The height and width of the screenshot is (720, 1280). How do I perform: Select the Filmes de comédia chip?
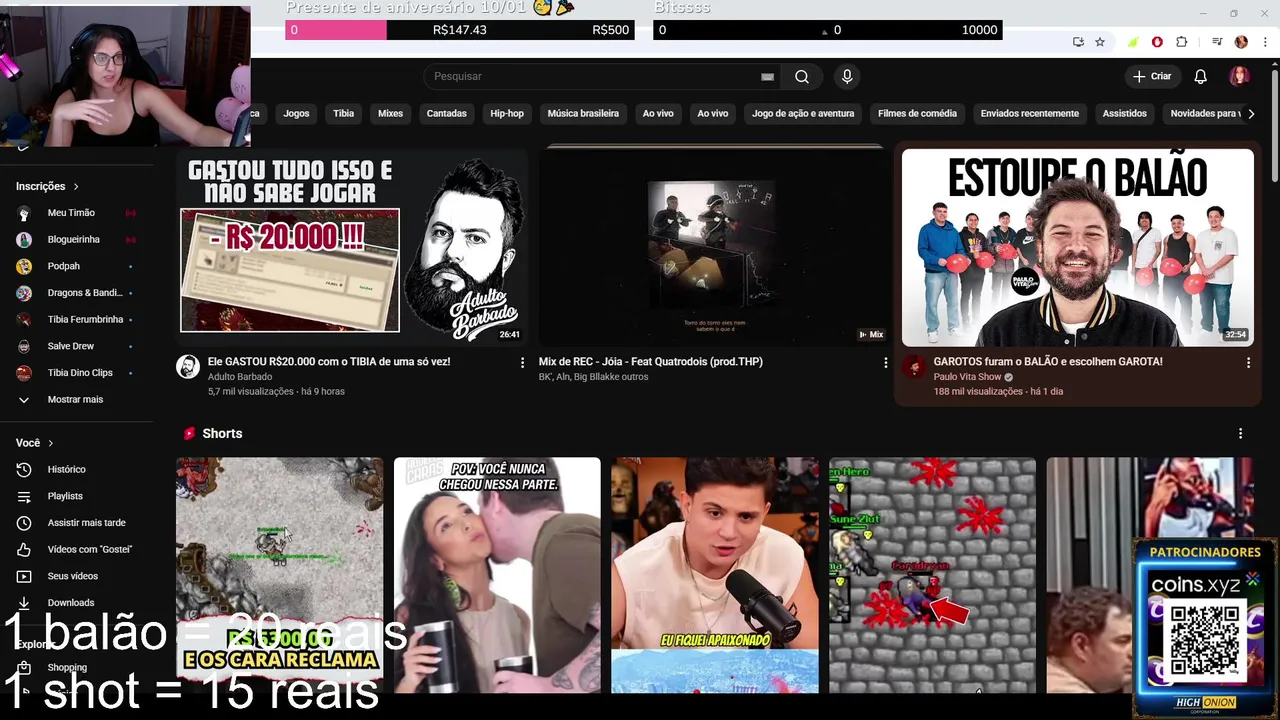(x=917, y=114)
